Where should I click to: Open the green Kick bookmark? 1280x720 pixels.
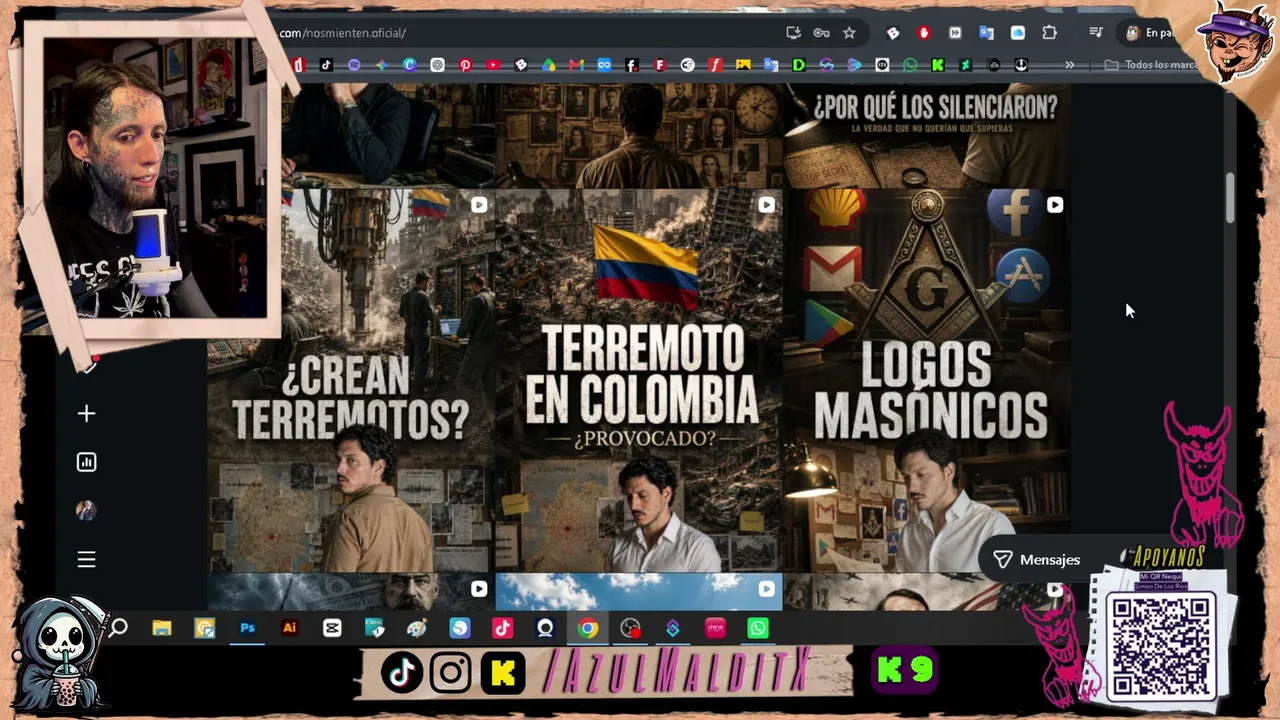937,65
